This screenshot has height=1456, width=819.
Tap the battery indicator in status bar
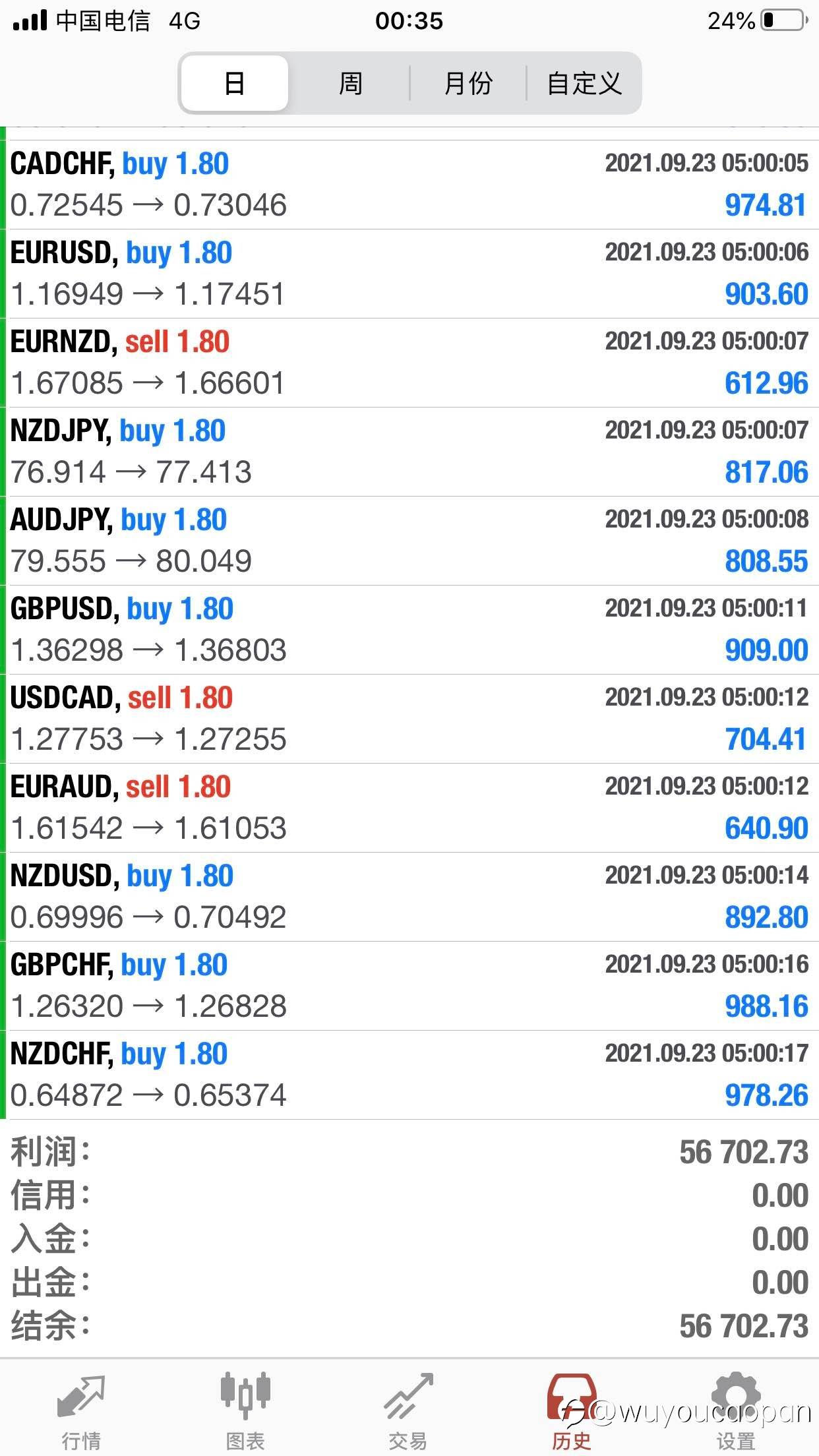coord(784,21)
